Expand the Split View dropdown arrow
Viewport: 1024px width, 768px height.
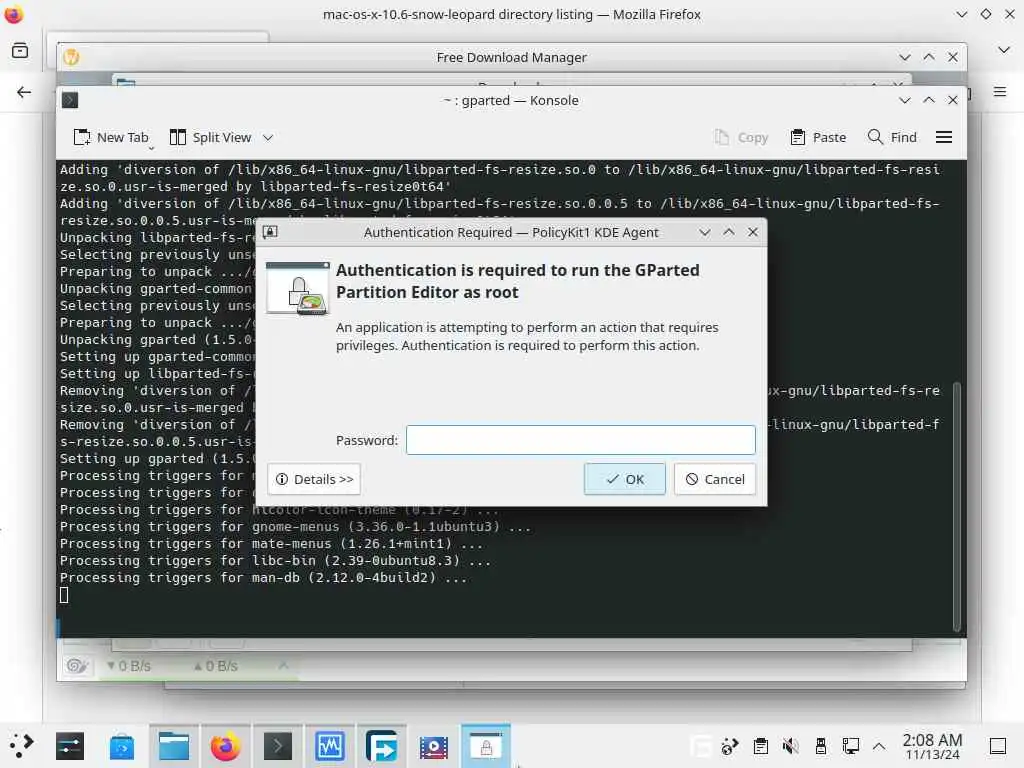[x=268, y=137]
